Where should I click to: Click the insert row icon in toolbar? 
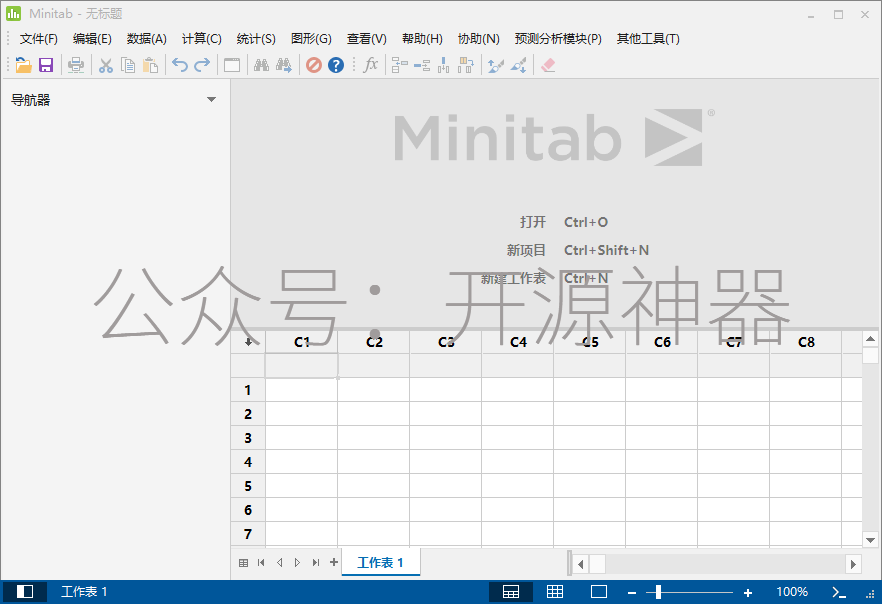point(422,65)
